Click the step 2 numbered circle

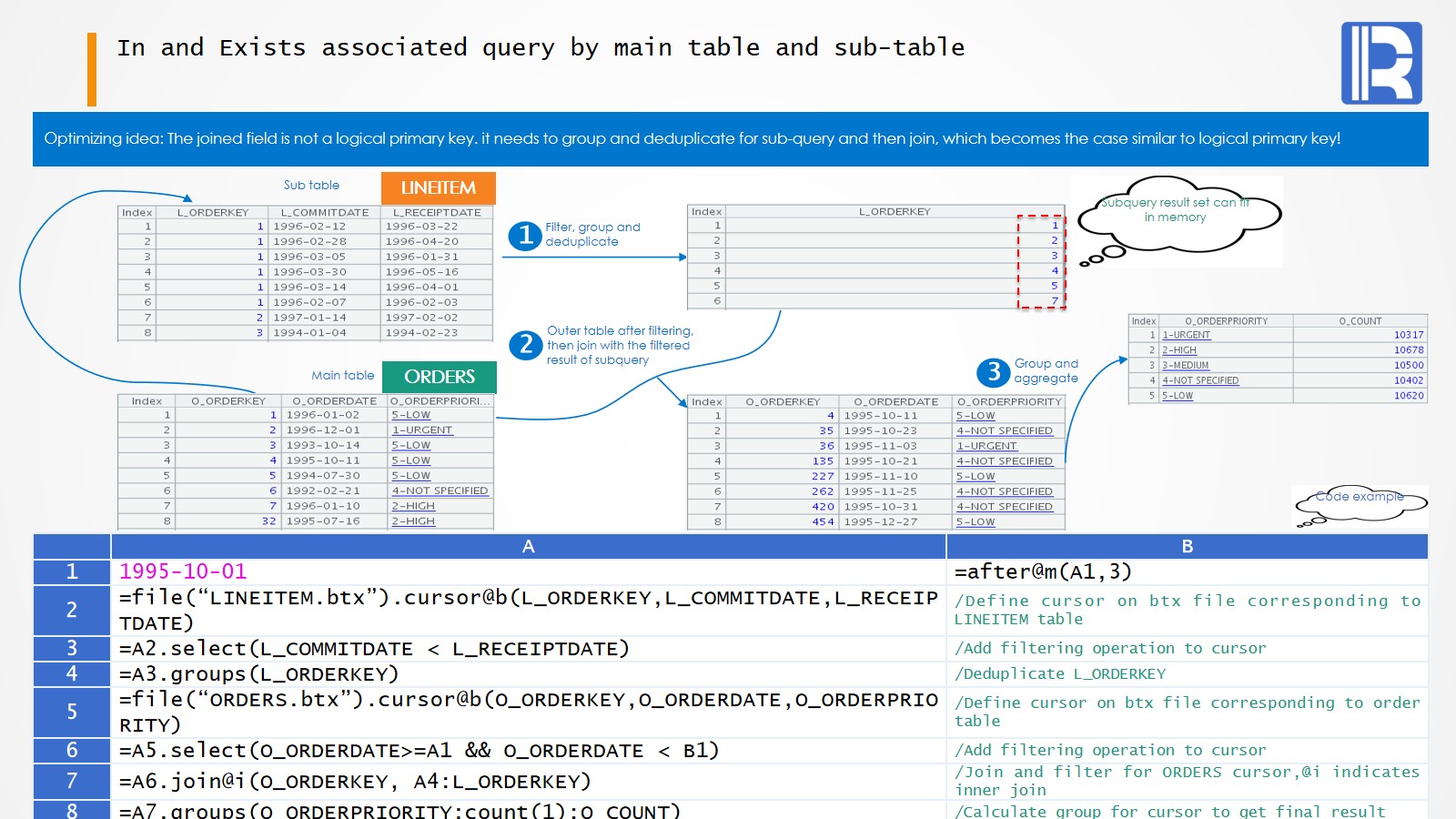[525, 345]
